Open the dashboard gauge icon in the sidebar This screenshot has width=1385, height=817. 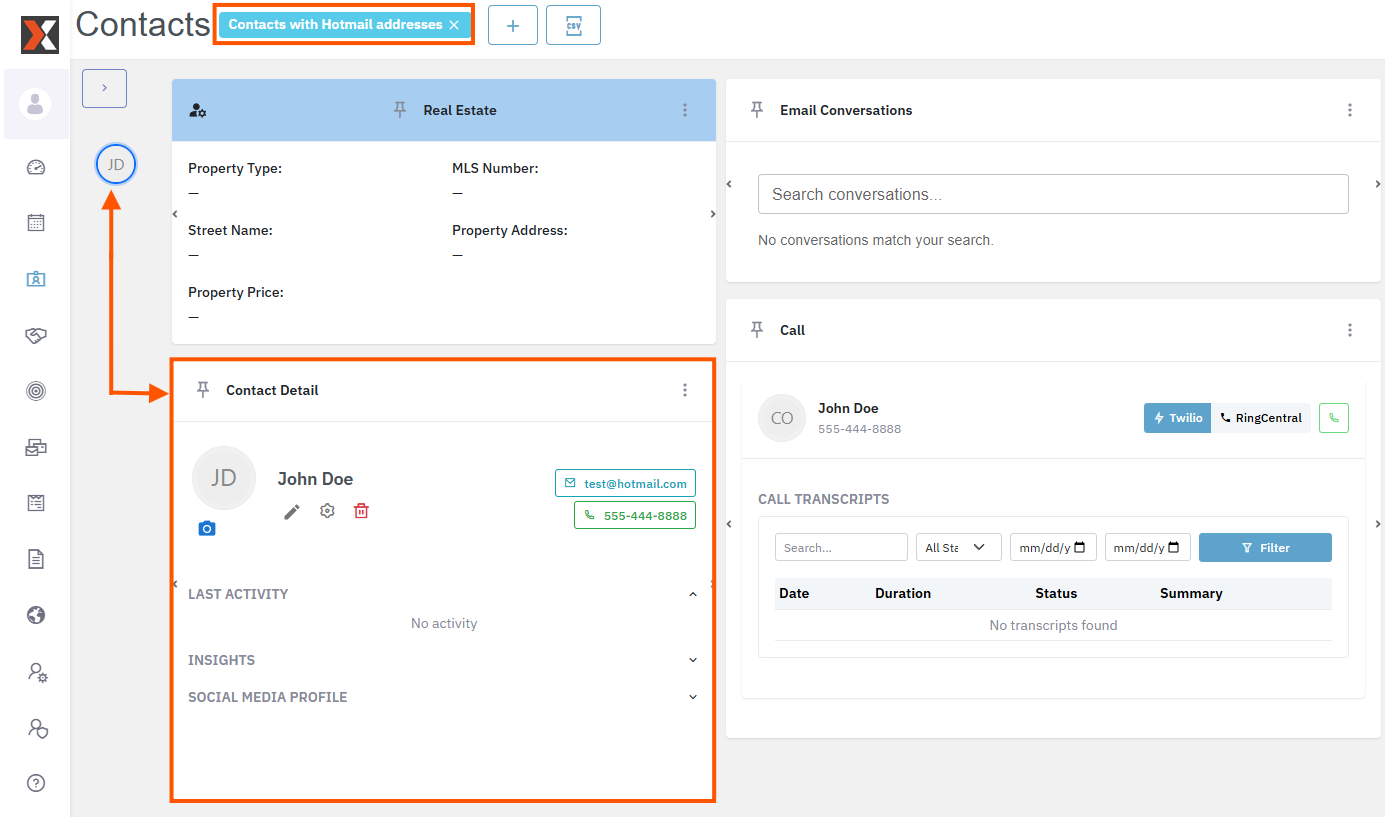[36, 167]
